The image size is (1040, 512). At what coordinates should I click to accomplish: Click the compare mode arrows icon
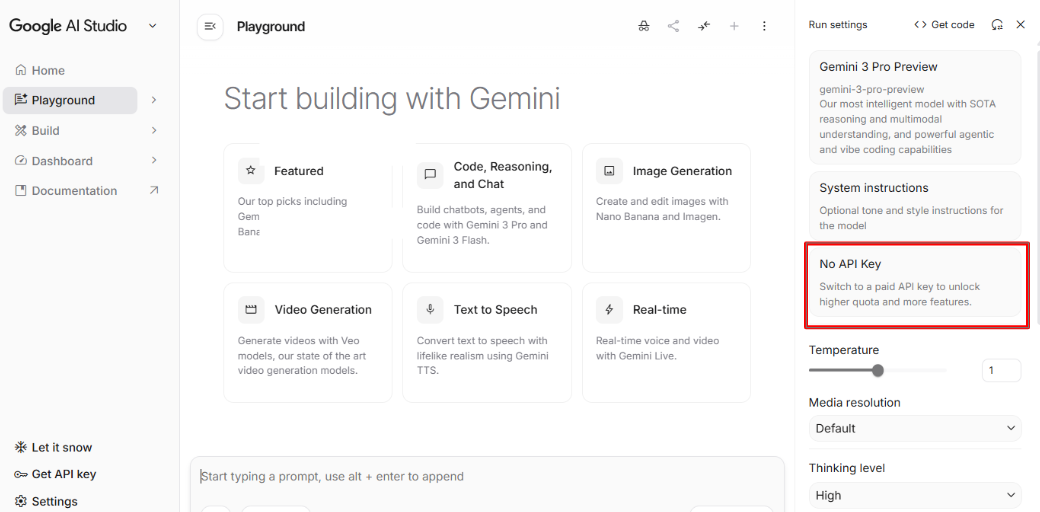tap(704, 26)
